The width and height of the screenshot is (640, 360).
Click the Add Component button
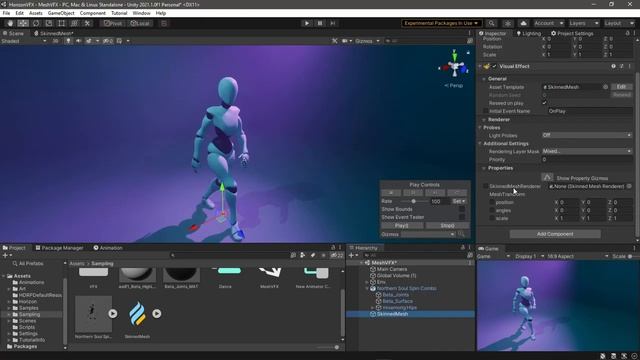pos(555,234)
